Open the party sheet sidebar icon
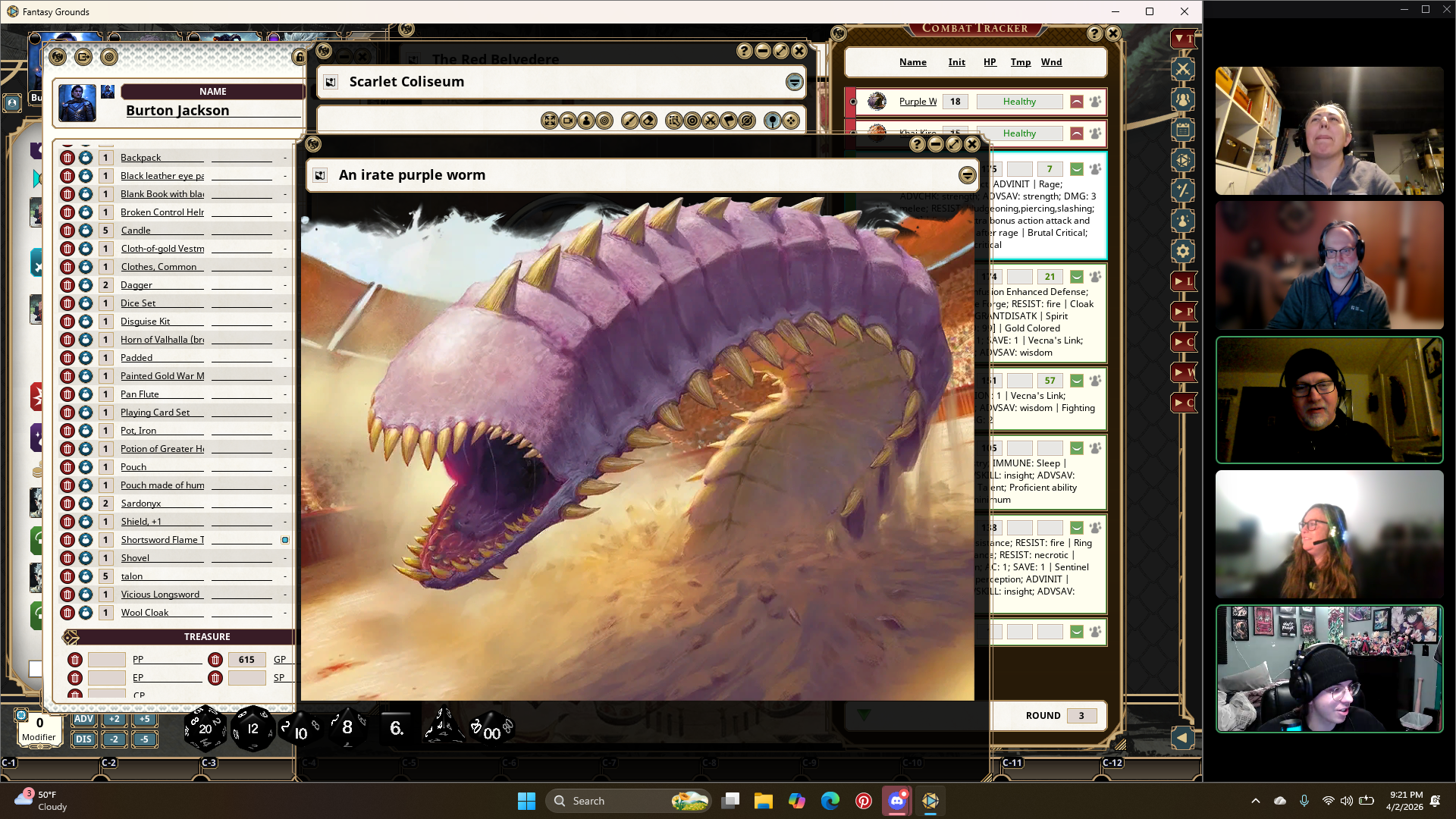The height and width of the screenshot is (819, 1456). pyautogui.click(x=1182, y=99)
